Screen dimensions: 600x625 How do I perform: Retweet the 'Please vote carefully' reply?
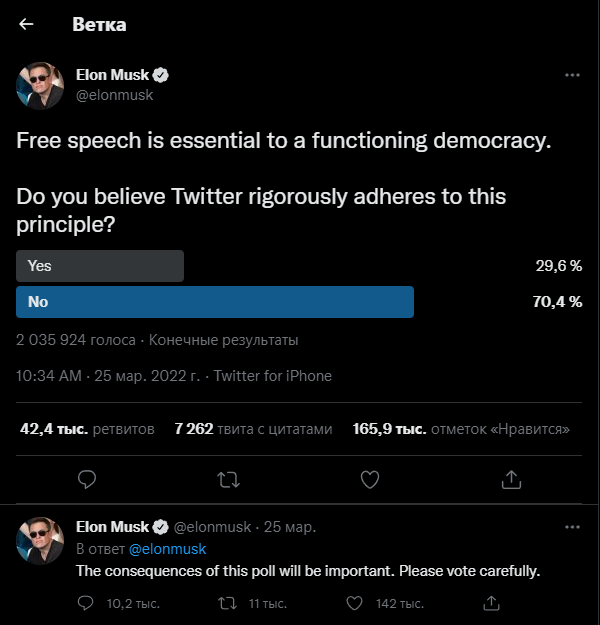pos(228,603)
